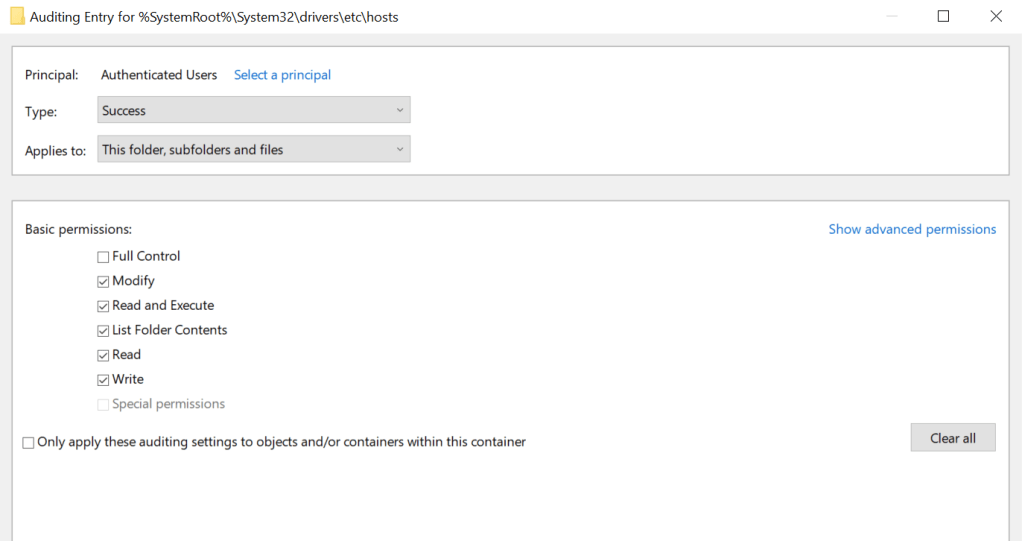Screen dimensions: 1022x541
Task: Click the Auditing Entry window title text
Action: coord(214,17)
